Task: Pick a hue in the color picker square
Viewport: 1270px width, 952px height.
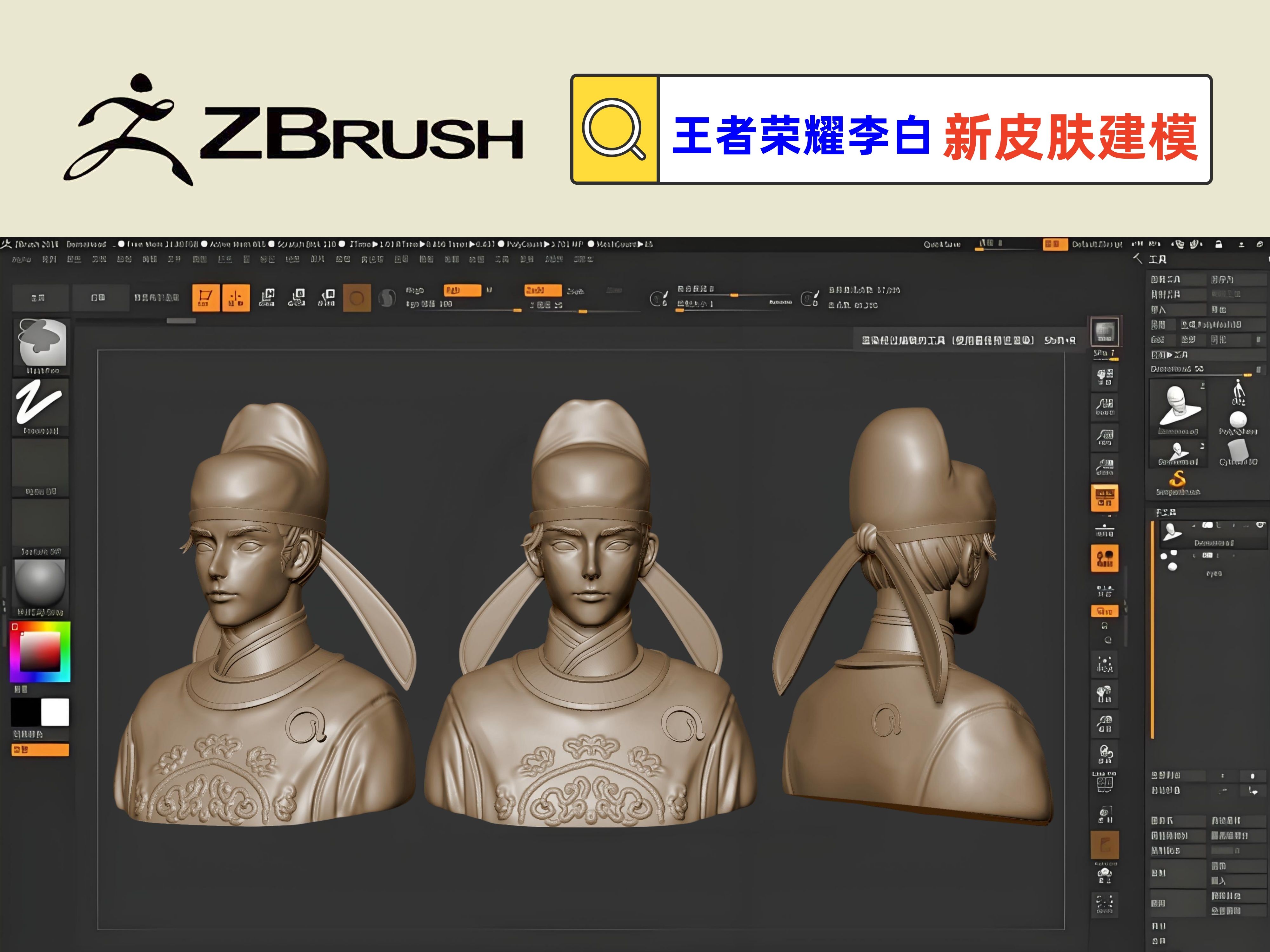Action: point(40,652)
